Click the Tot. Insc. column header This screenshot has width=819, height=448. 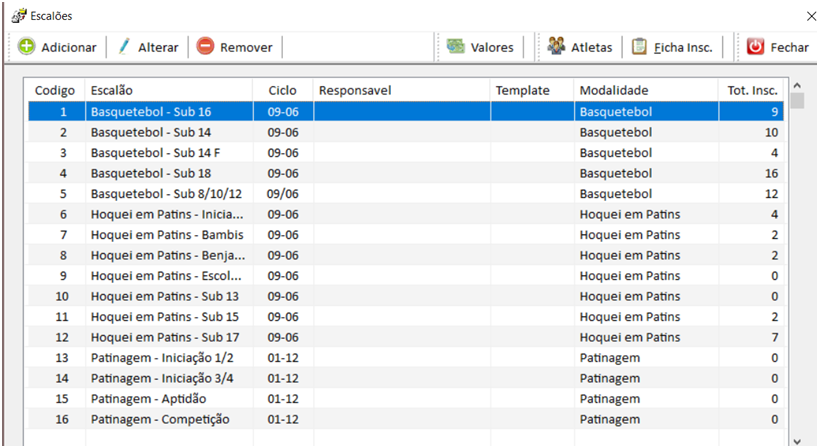click(751, 90)
